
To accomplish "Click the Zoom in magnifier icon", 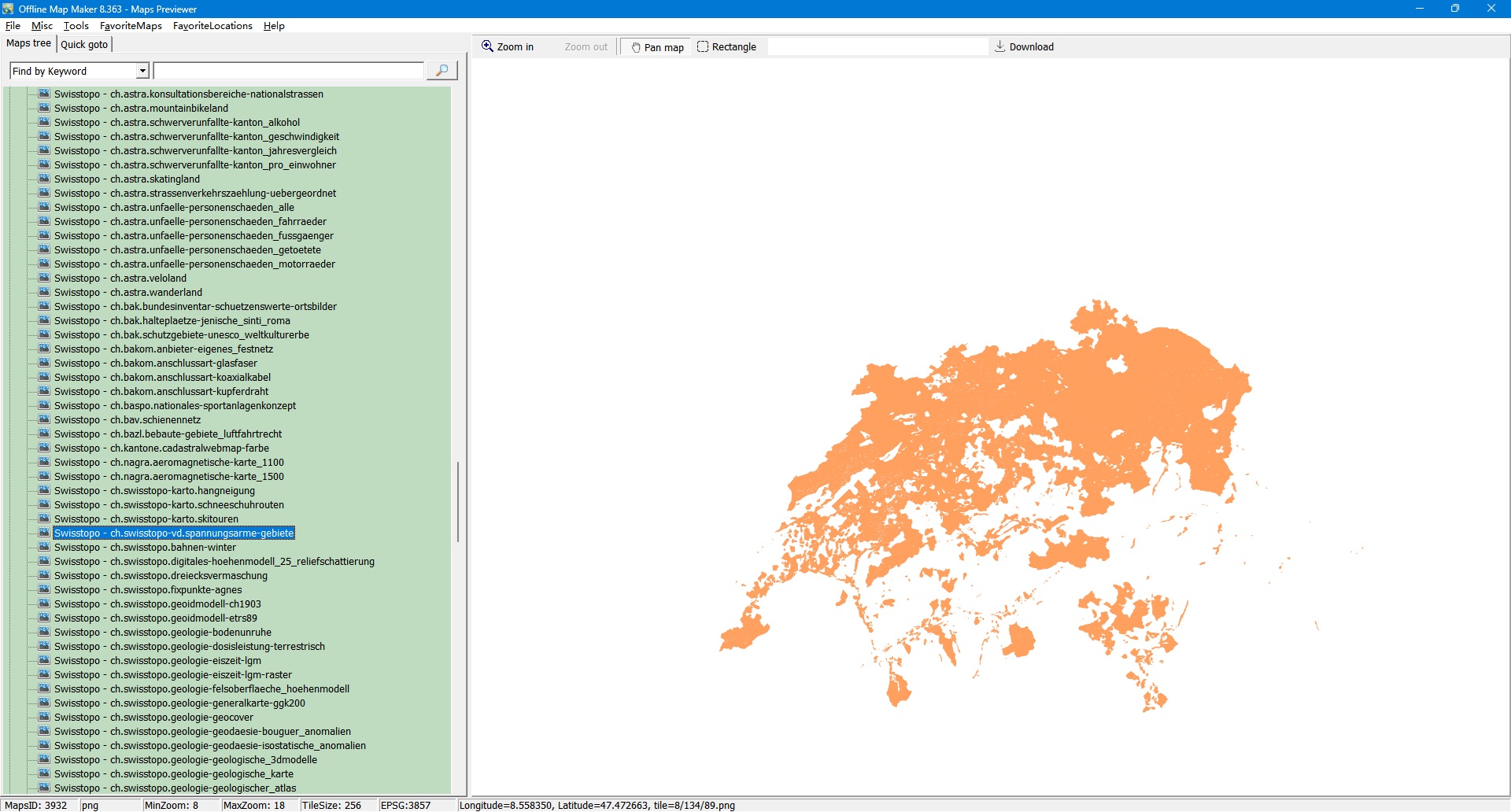I will [487, 46].
